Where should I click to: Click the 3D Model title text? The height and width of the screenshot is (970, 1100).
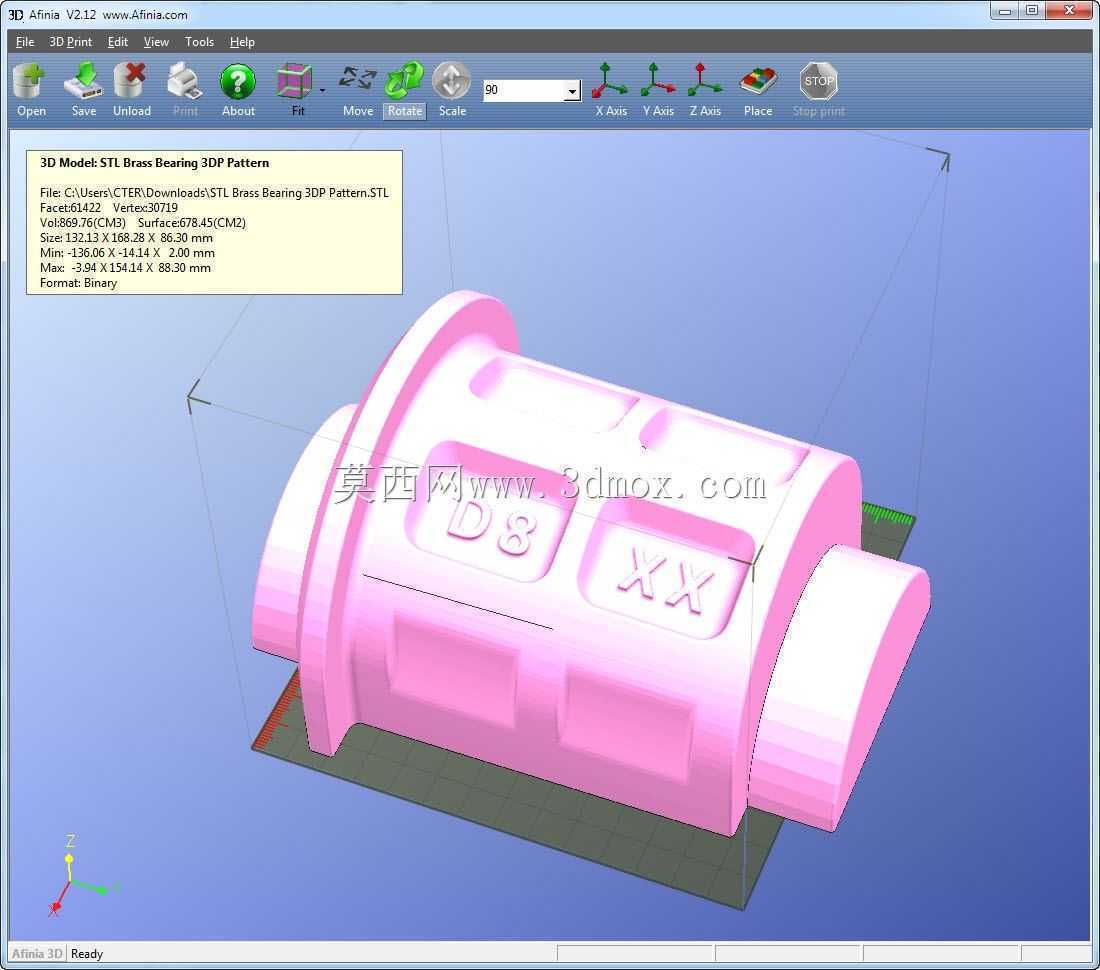(x=154, y=163)
